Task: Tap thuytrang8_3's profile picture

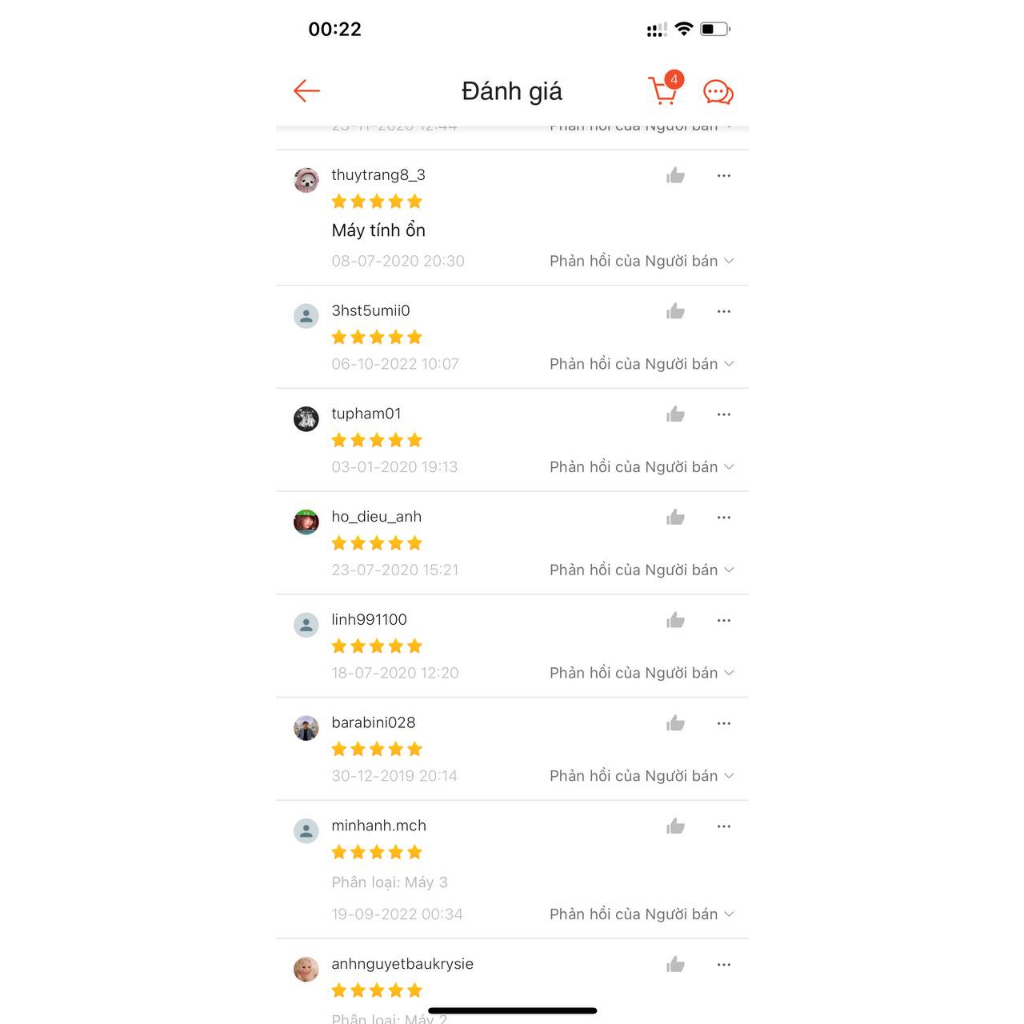Action: tap(306, 180)
